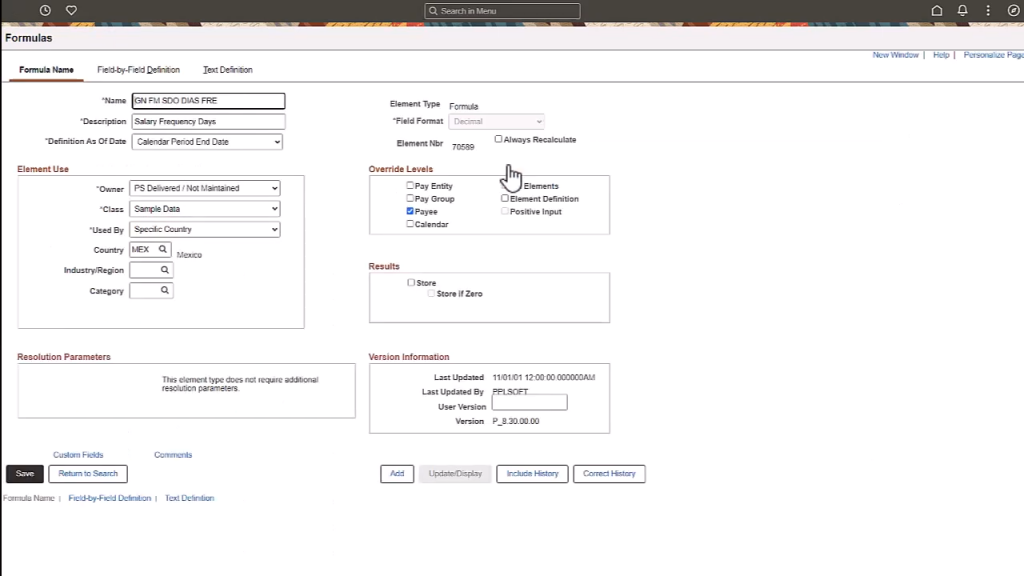Screen dimensions: 1024x576
Task: Open the Notifications bell icon
Action: pyautogui.click(x=960, y=10)
